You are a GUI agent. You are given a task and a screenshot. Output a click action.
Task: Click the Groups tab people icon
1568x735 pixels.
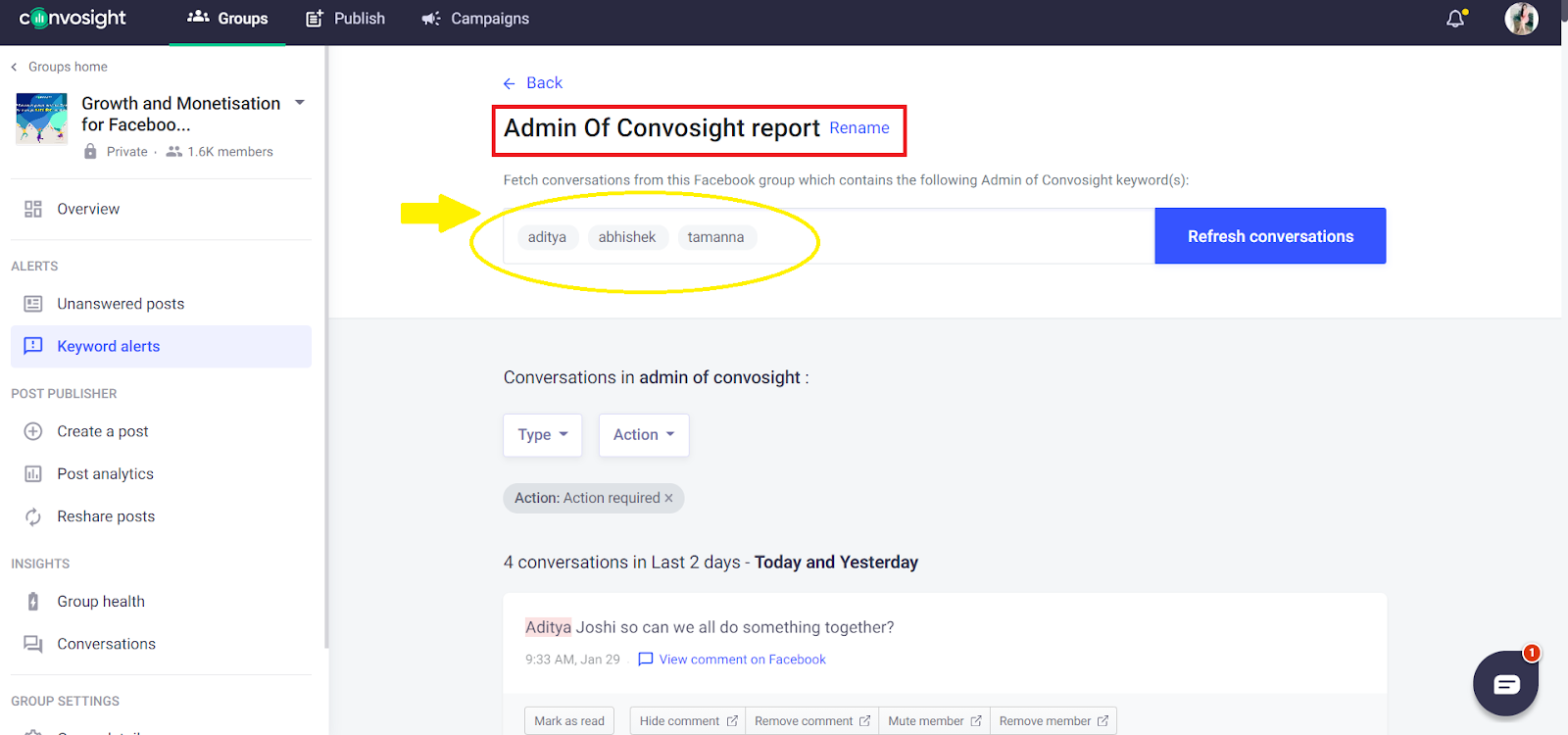coord(198,17)
